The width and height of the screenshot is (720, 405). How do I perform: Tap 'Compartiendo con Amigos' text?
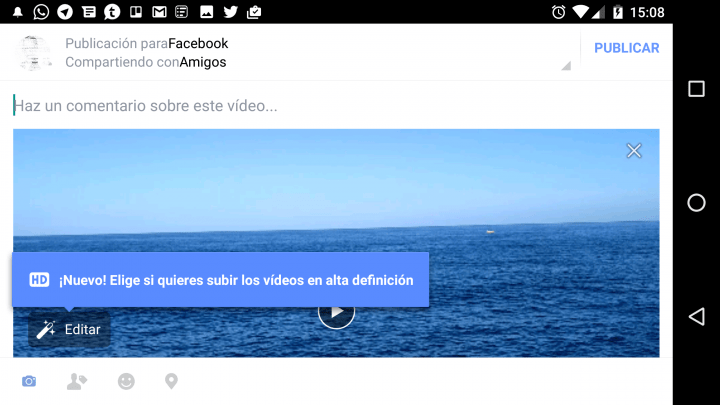pos(146,62)
